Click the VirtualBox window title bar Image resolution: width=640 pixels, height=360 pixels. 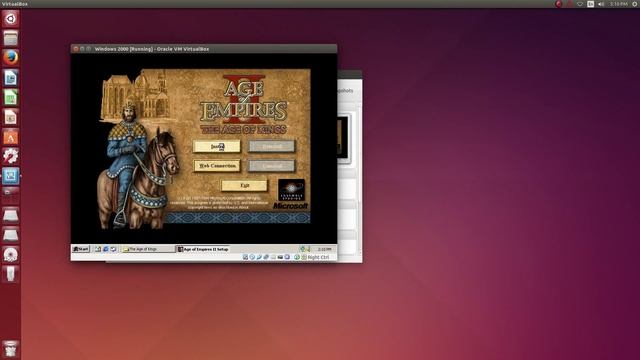[204, 49]
